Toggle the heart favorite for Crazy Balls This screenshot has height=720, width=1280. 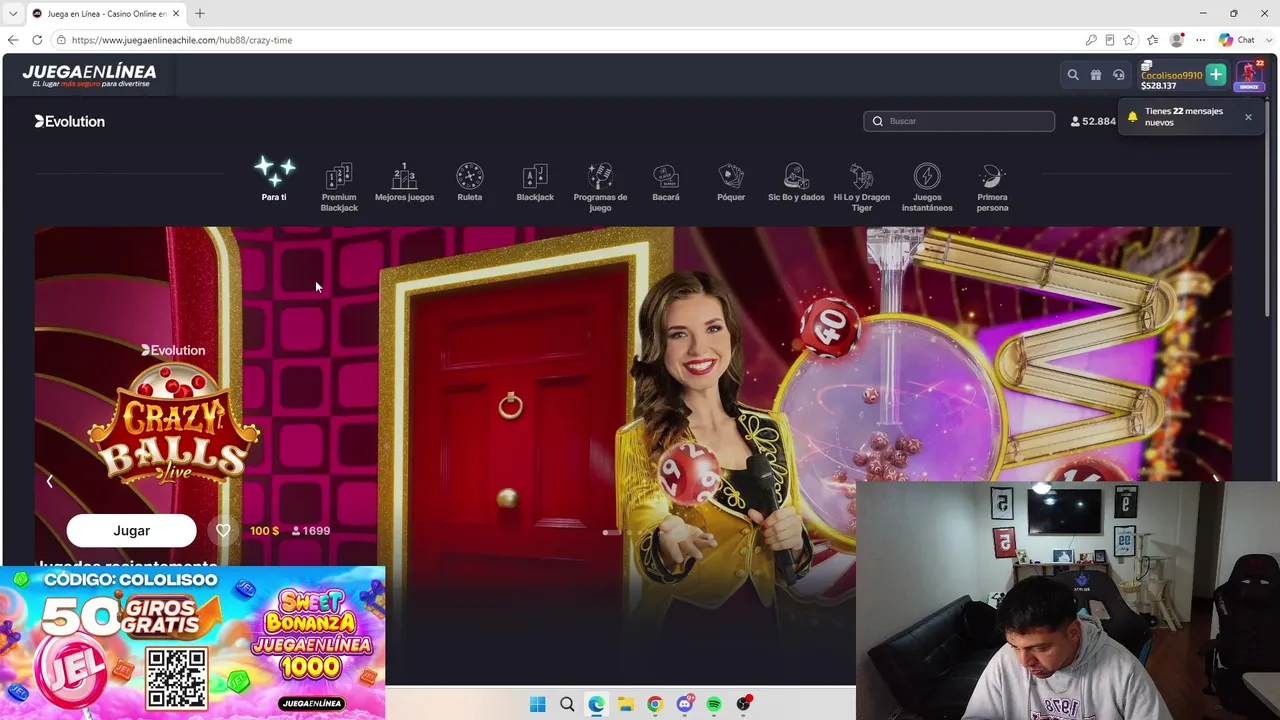tap(223, 531)
